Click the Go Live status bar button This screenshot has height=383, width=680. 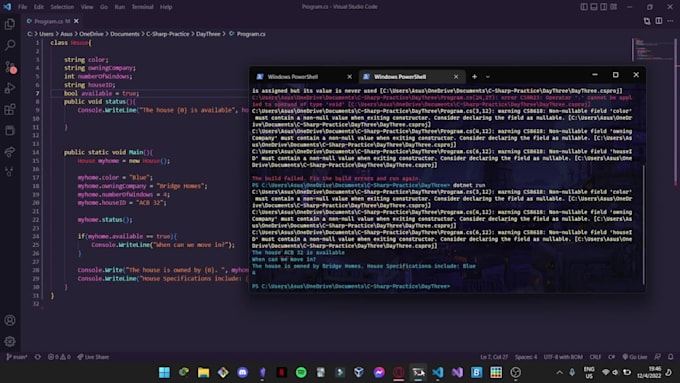(x=635, y=357)
